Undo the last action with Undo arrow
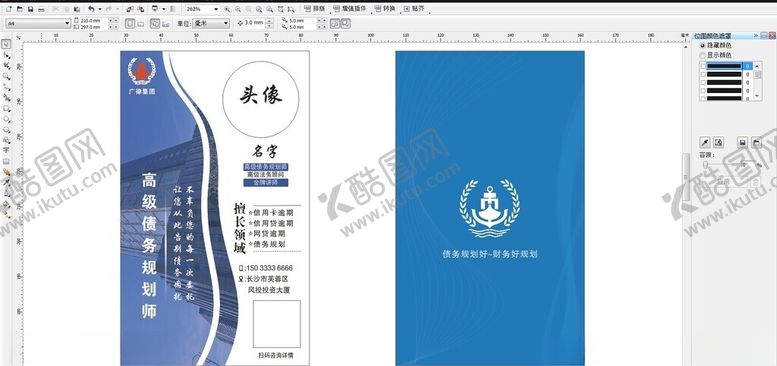Image resolution: width=777 pixels, height=366 pixels. tap(91, 9)
